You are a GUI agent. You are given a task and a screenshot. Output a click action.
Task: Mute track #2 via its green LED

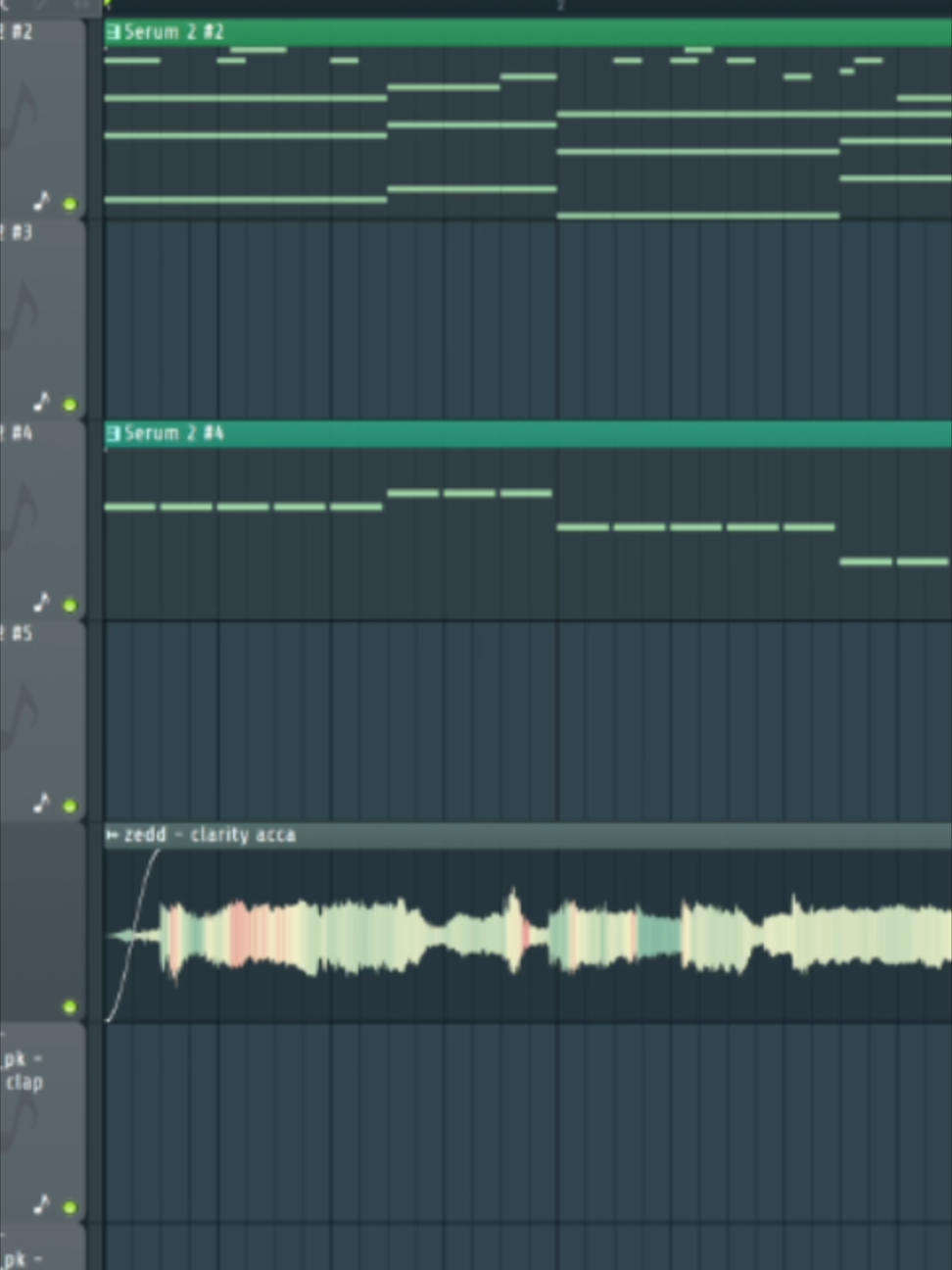coord(70,204)
